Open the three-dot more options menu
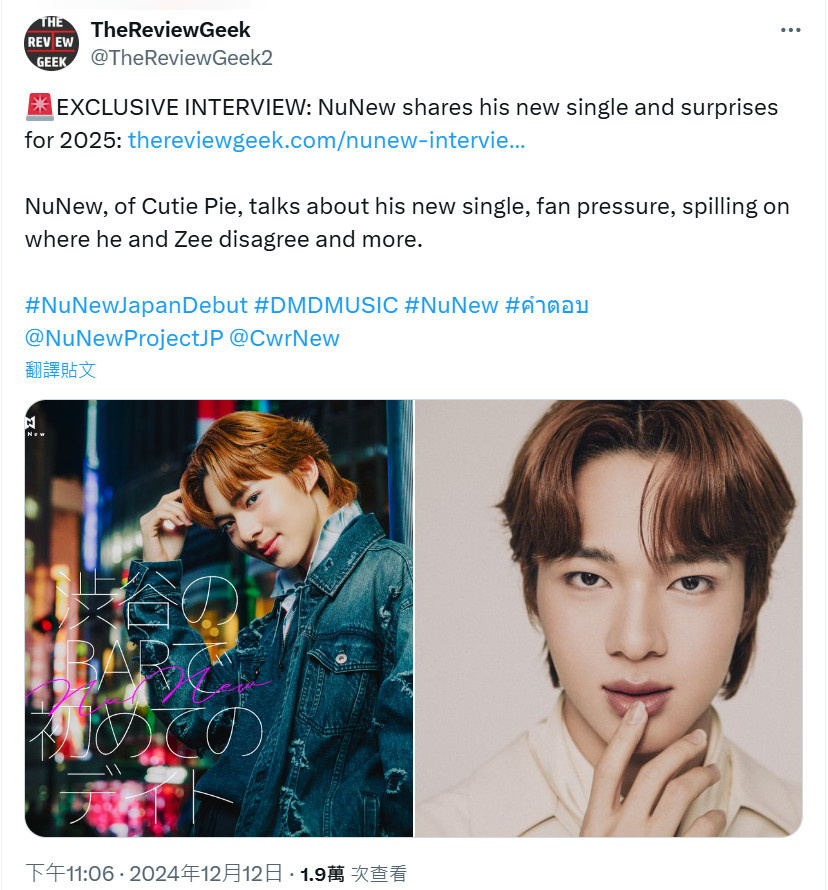828x890 pixels. [790, 30]
